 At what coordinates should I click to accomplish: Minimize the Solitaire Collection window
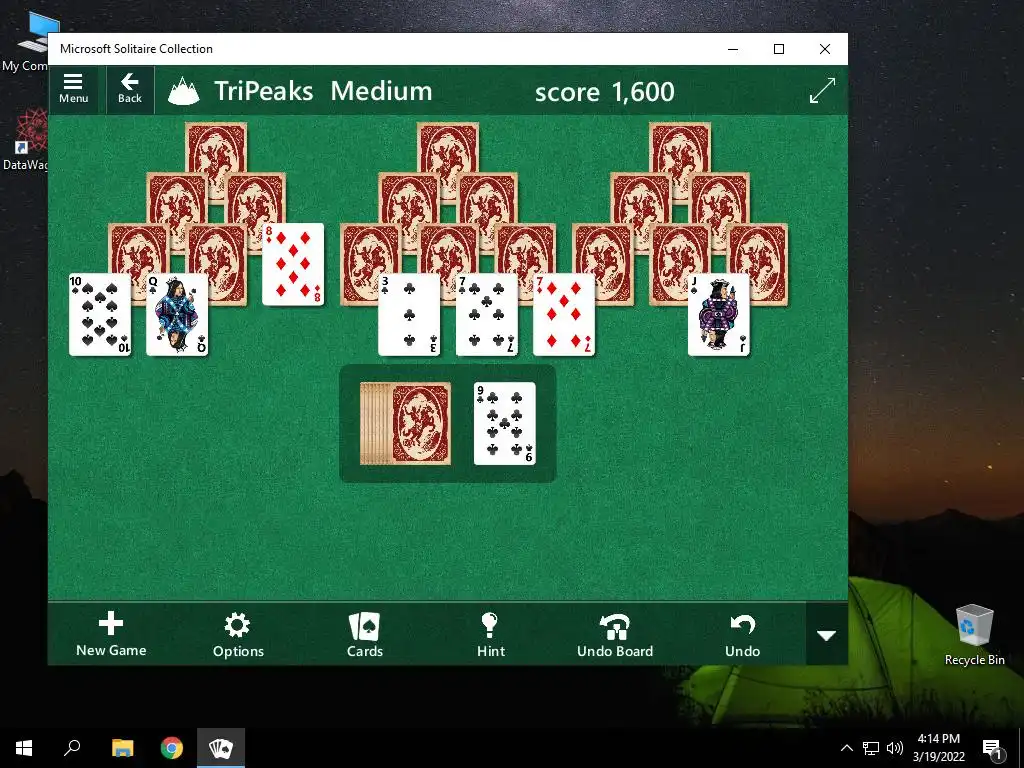tap(733, 49)
